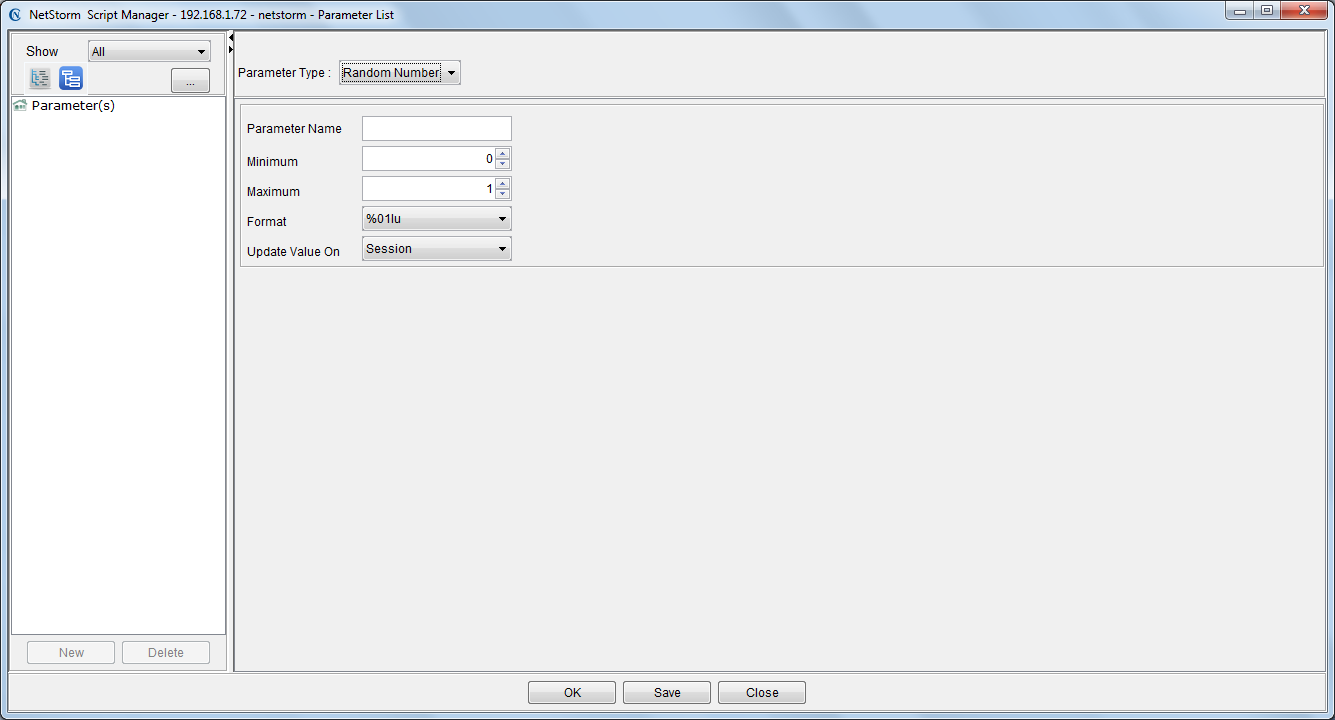Decrease the Minimum value with the down arrow
The width and height of the screenshot is (1335, 720).
502,164
